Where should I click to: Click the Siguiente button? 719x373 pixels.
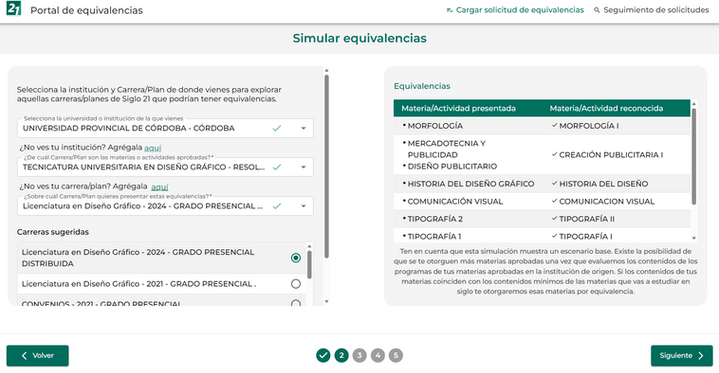pos(681,356)
